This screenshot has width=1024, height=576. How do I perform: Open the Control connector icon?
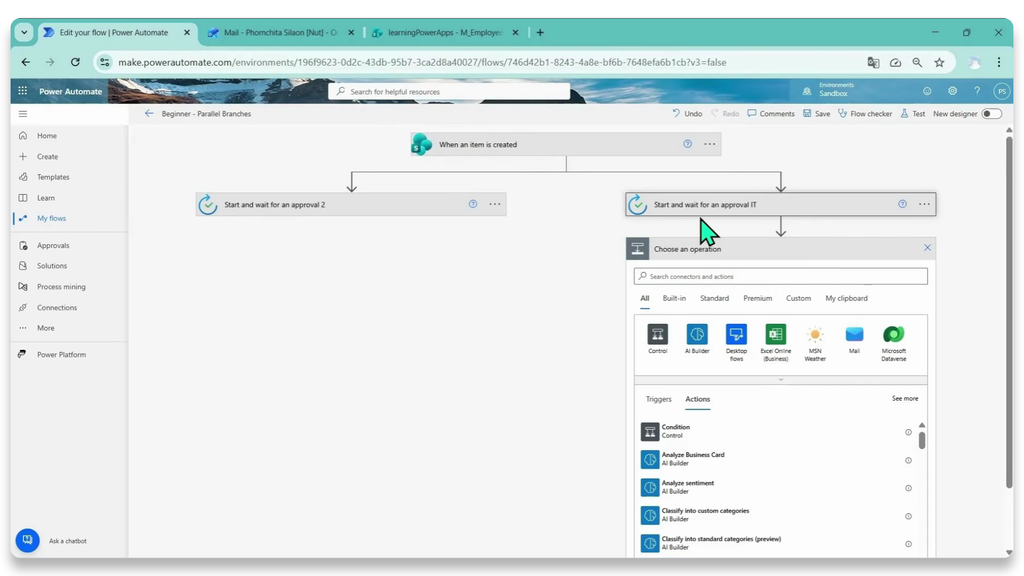click(x=657, y=334)
